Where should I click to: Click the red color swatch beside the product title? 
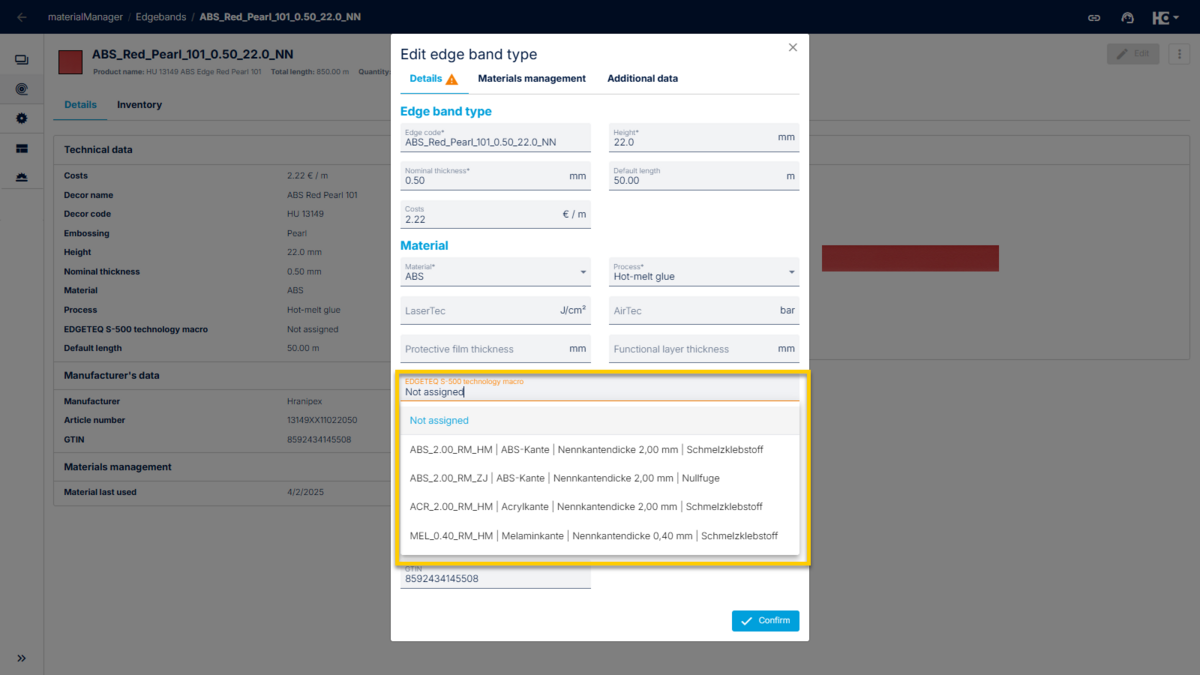pyautogui.click(x=69, y=61)
